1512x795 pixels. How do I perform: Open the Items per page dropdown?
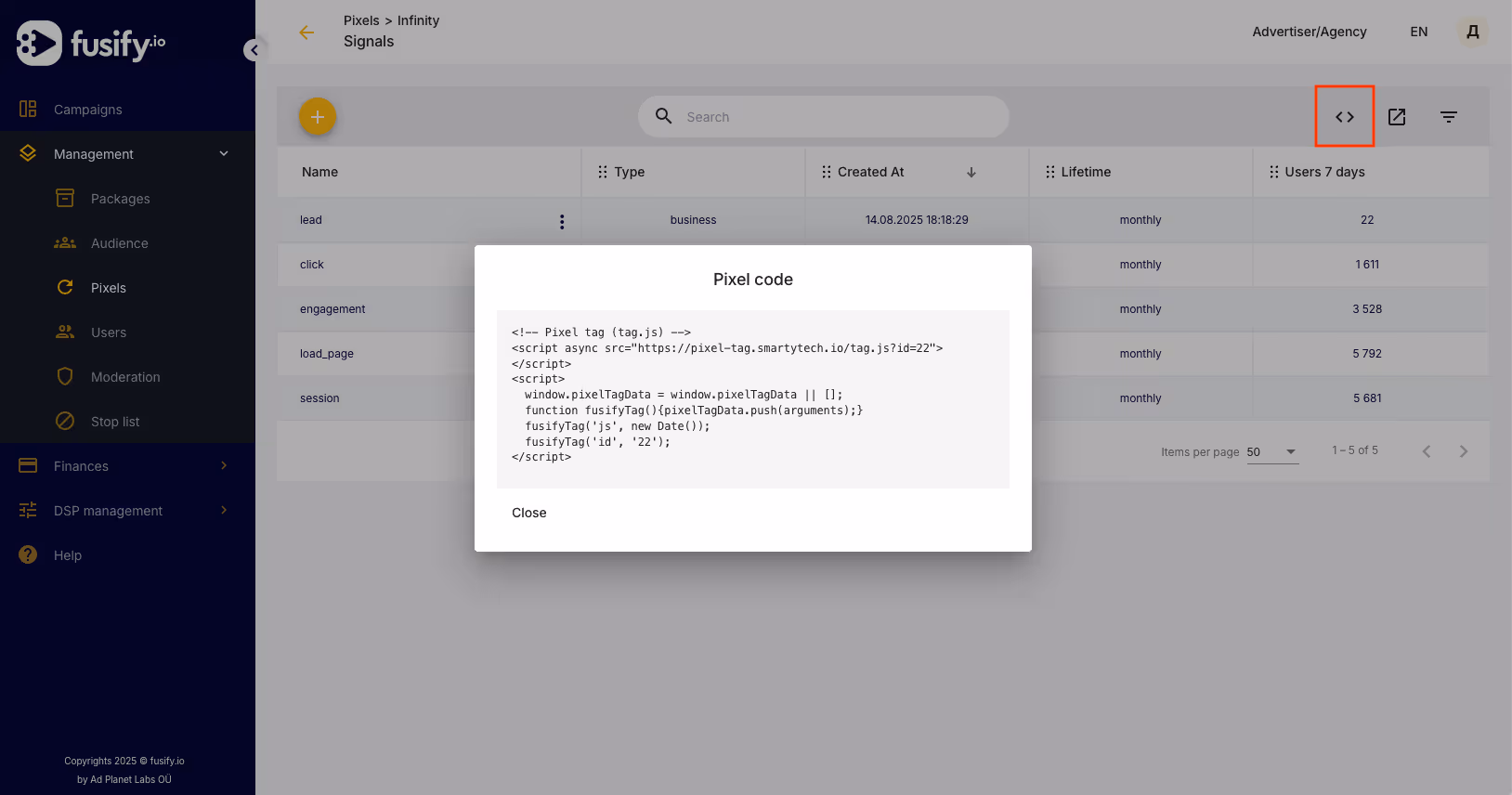pyautogui.click(x=1272, y=452)
